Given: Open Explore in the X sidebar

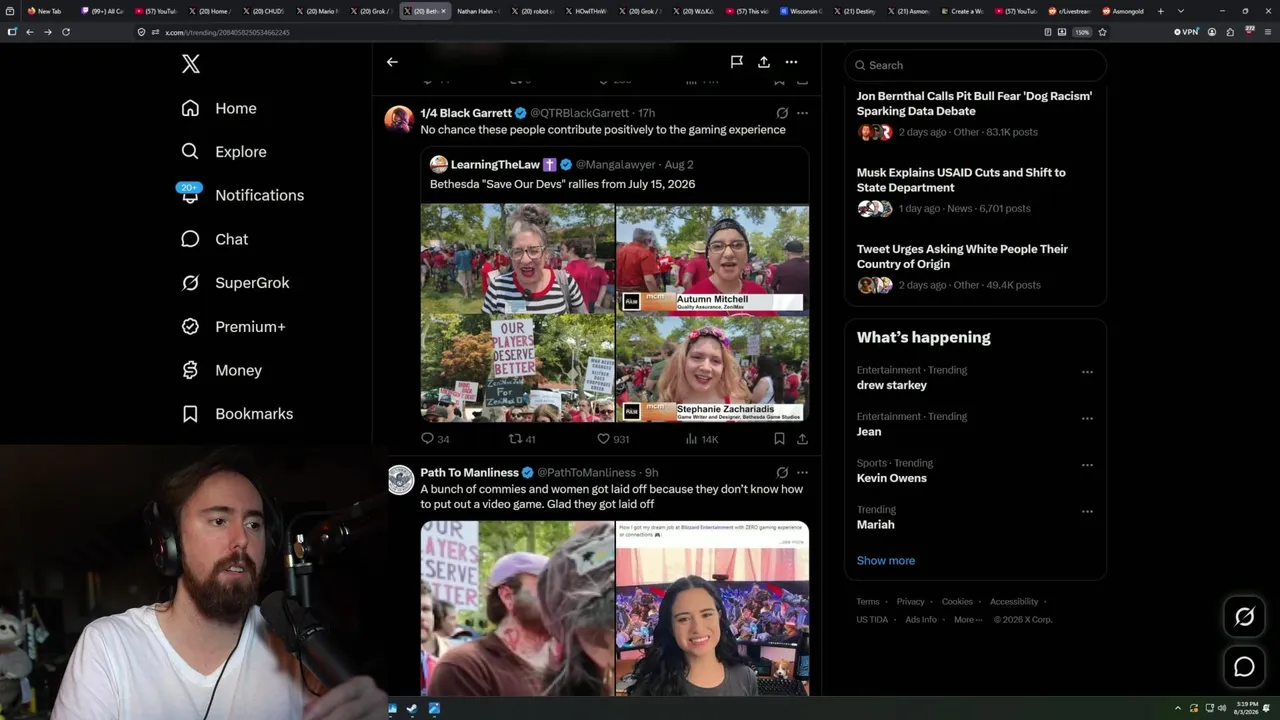Looking at the screenshot, I should 224,152.
